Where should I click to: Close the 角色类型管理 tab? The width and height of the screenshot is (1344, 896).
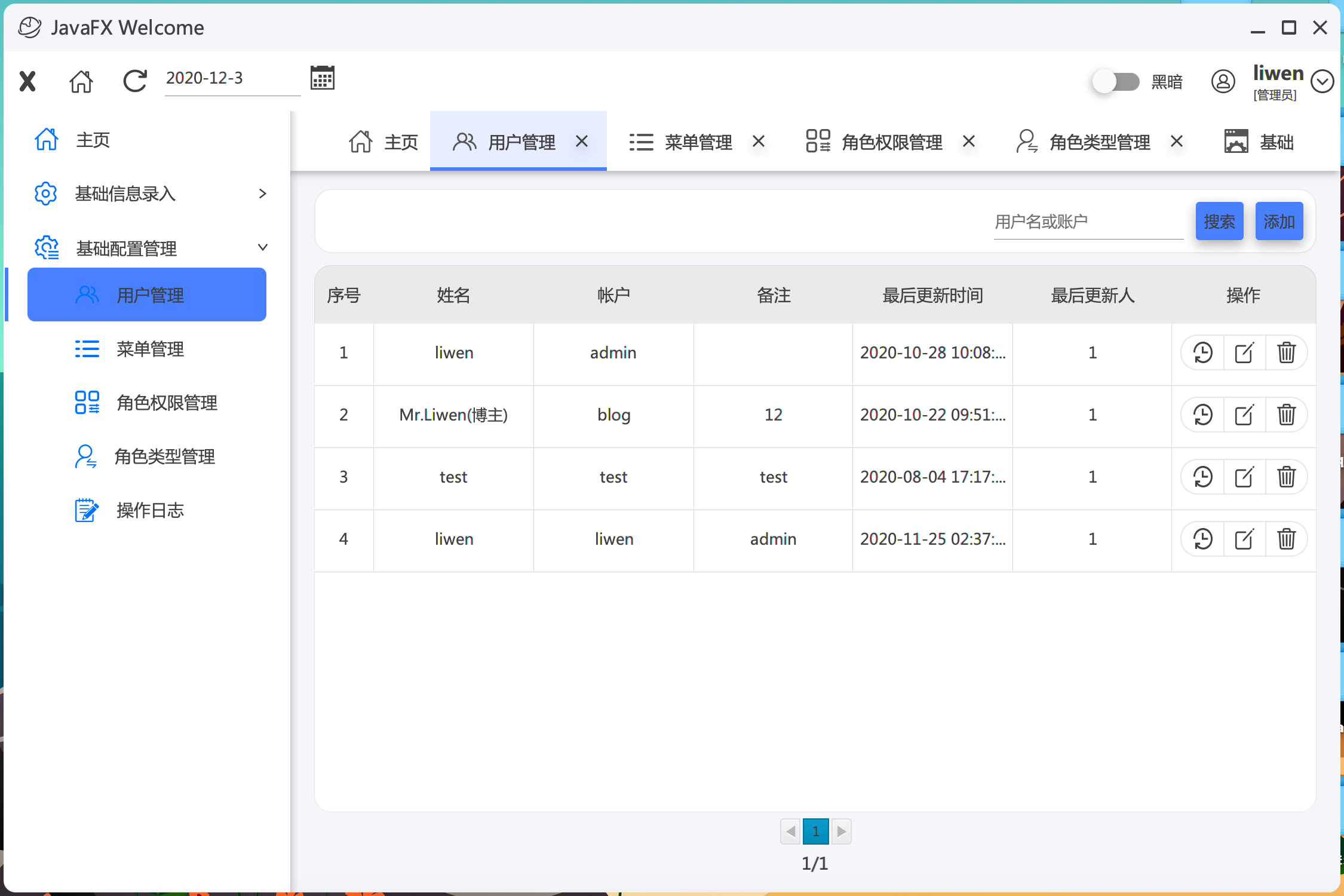click(x=1176, y=142)
